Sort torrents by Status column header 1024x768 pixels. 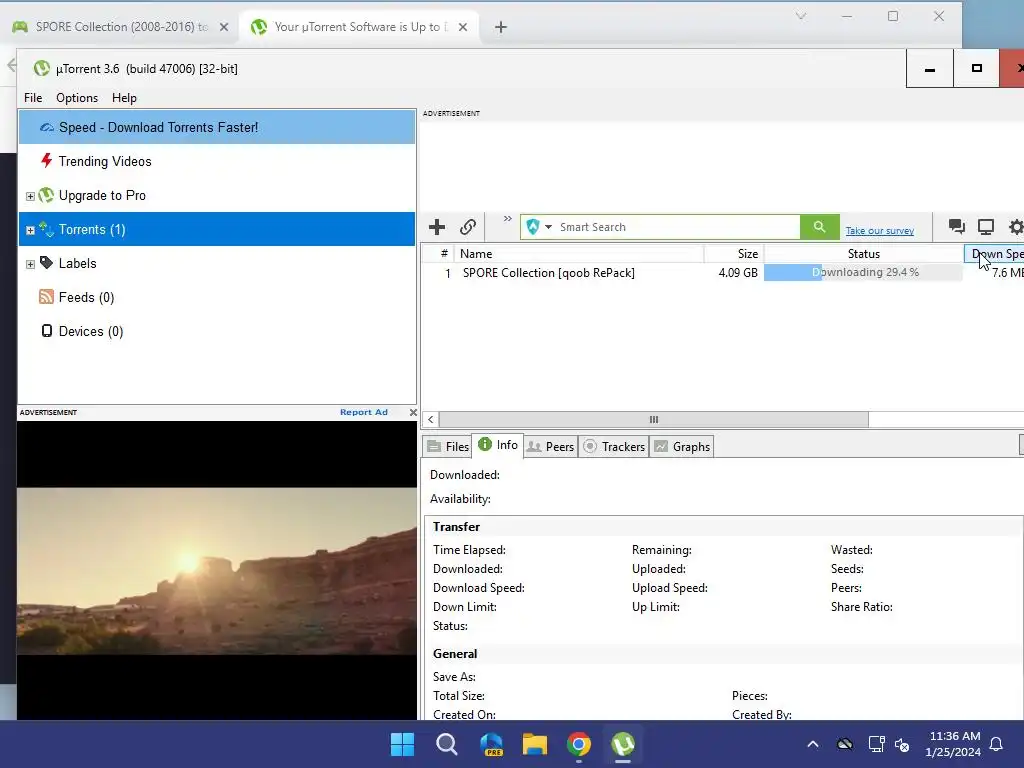(x=864, y=254)
